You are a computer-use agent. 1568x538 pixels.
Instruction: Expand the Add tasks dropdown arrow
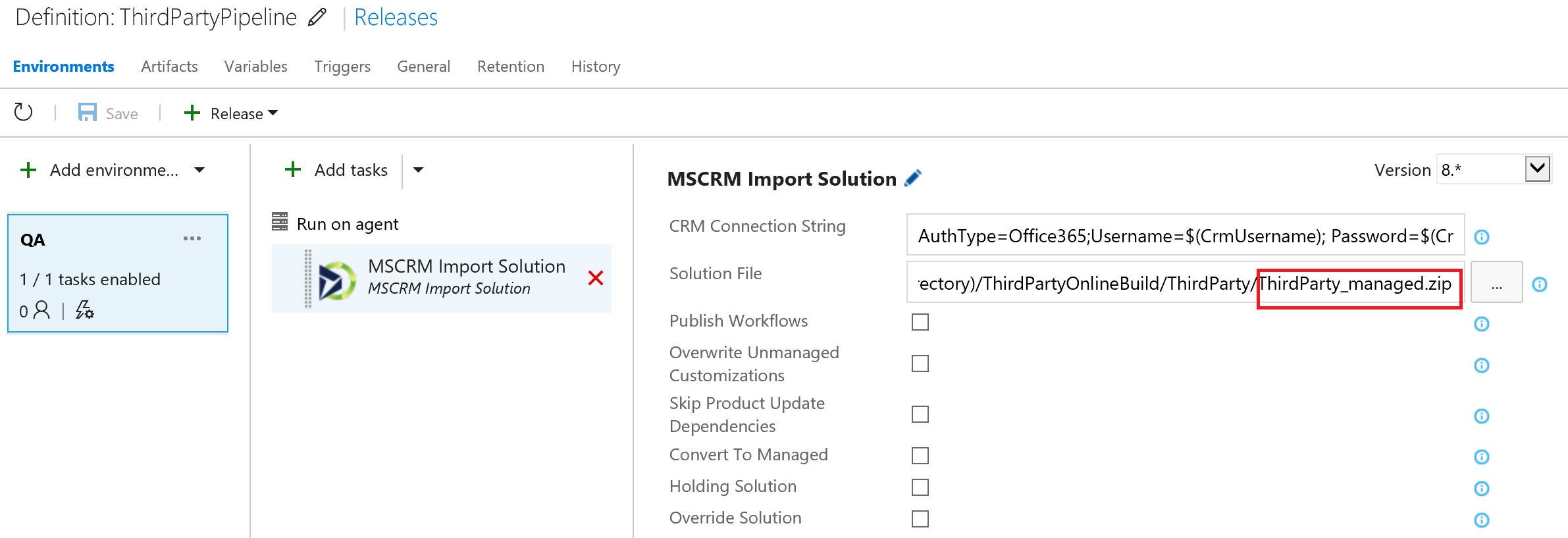tap(418, 170)
